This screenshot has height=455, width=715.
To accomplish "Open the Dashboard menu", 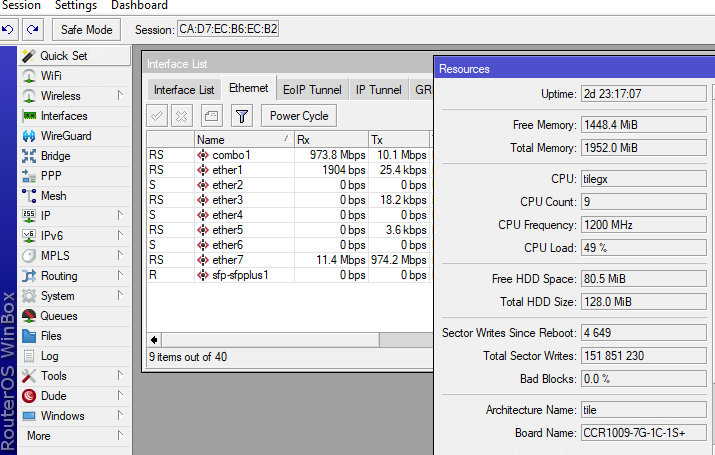I will [x=140, y=5].
